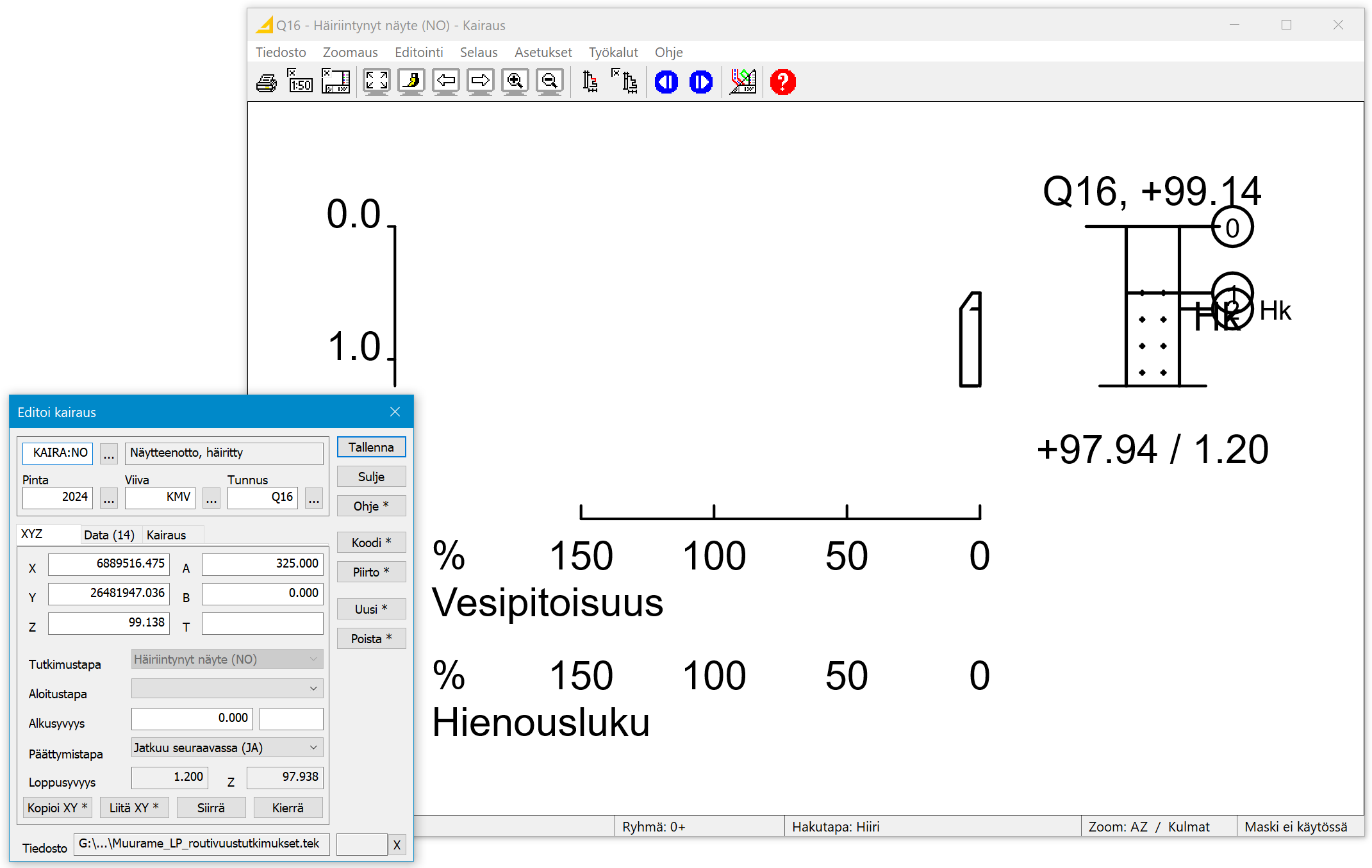
Task: Click the Tallenna button
Action: tap(371, 447)
